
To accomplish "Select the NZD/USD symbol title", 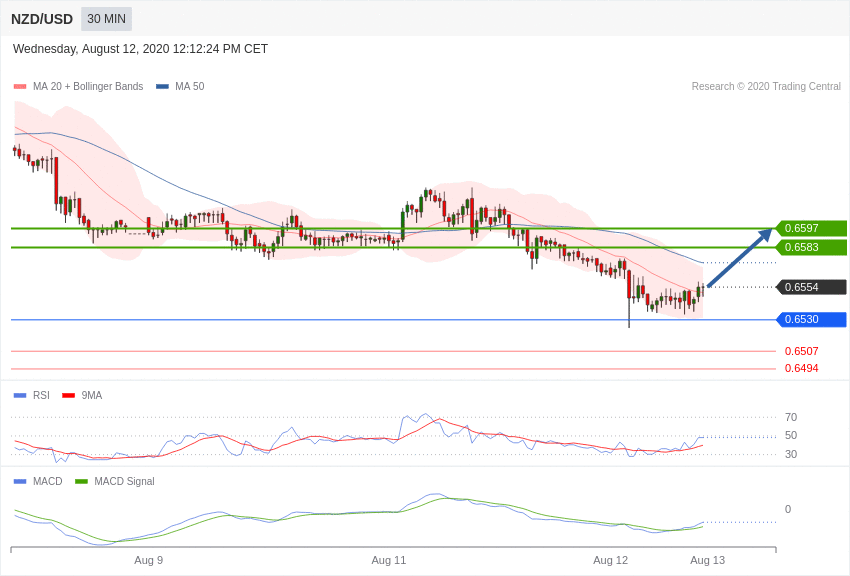I will pyautogui.click(x=42, y=20).
